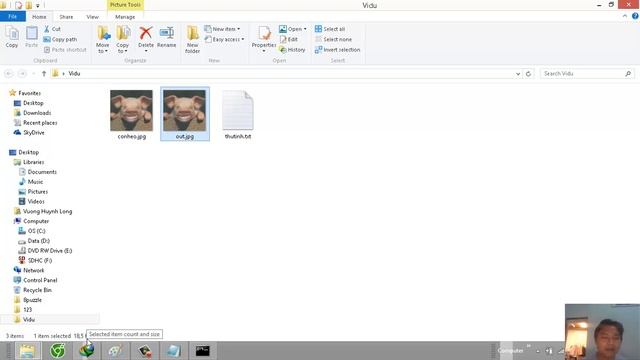
Task: Click the Copy button in Clipboard group
Action: 12,37
